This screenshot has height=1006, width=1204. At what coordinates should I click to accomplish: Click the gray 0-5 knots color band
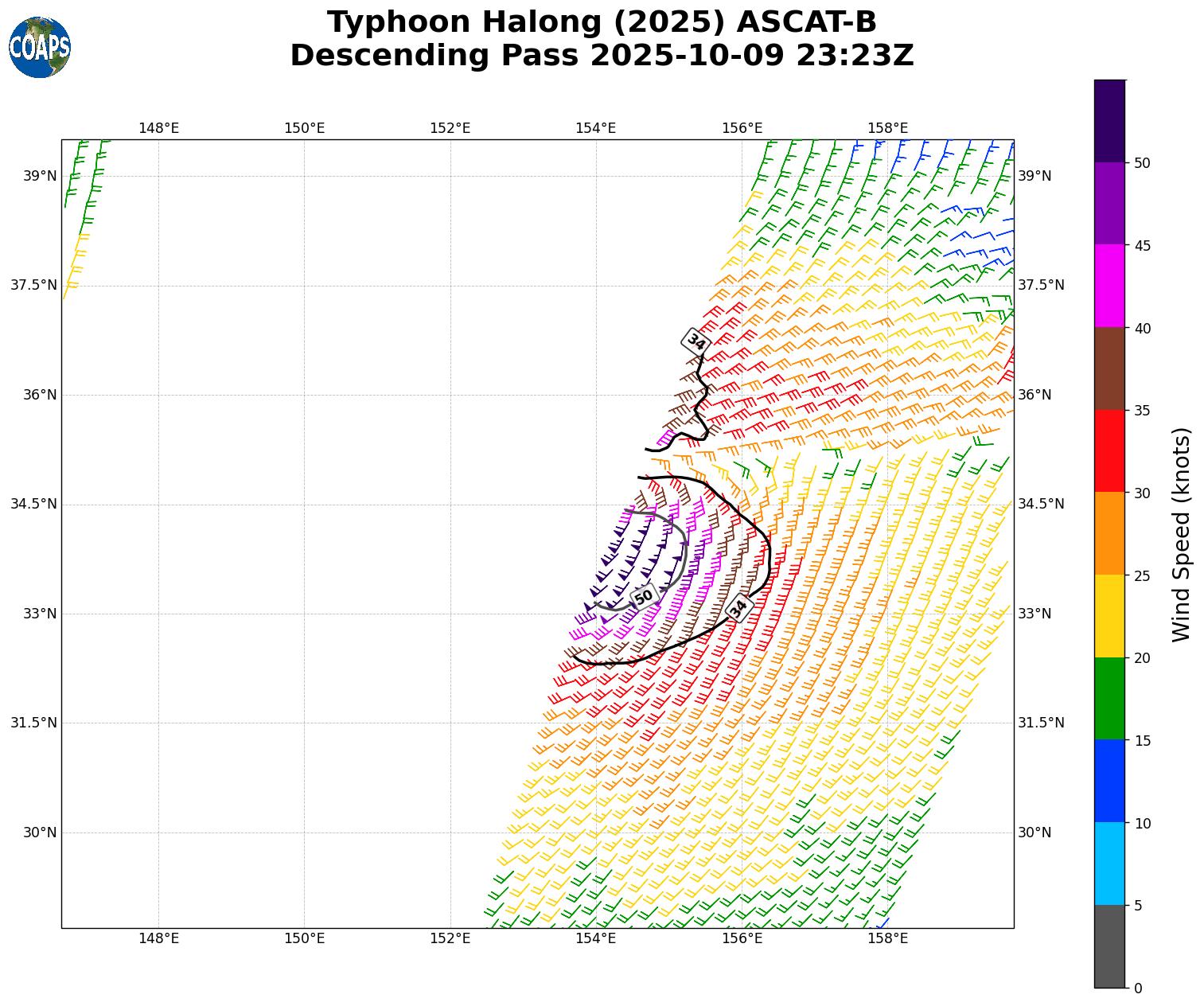1109,946
